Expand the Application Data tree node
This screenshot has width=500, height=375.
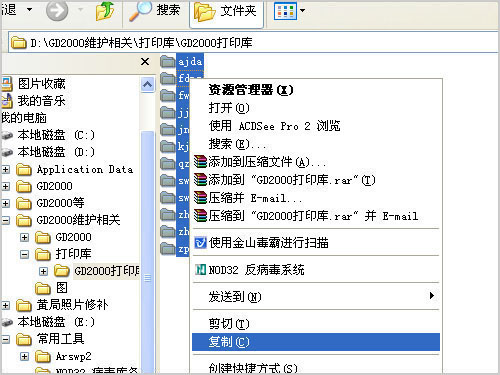[x=6, y=169]
